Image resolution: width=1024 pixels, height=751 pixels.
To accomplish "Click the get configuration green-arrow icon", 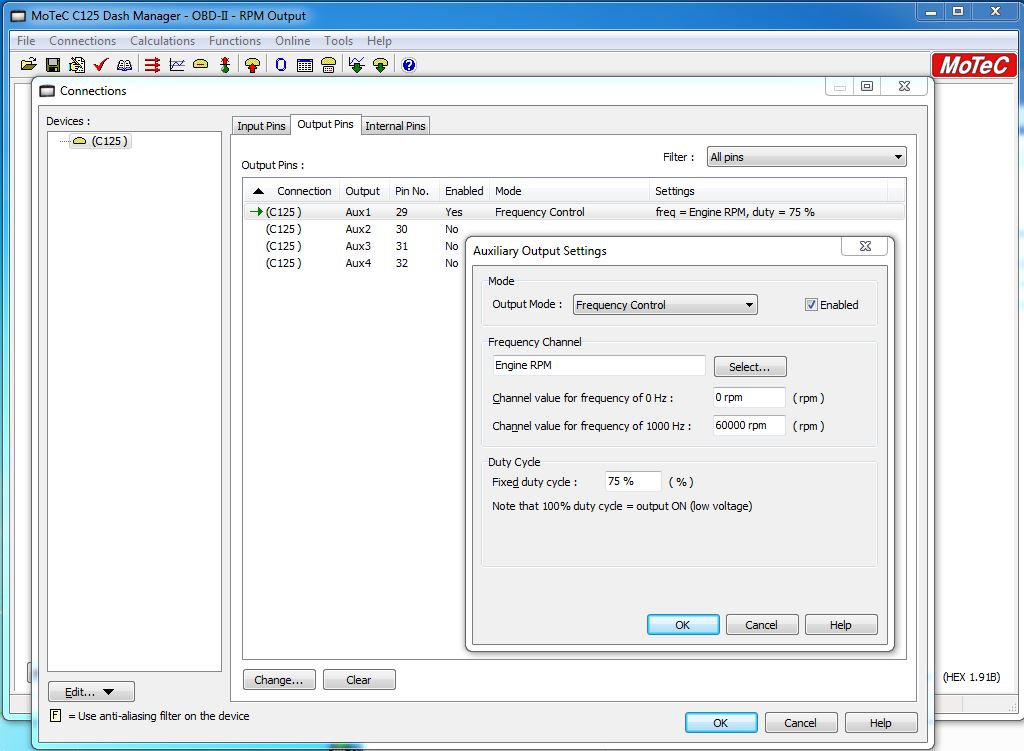I will point(381,65).
